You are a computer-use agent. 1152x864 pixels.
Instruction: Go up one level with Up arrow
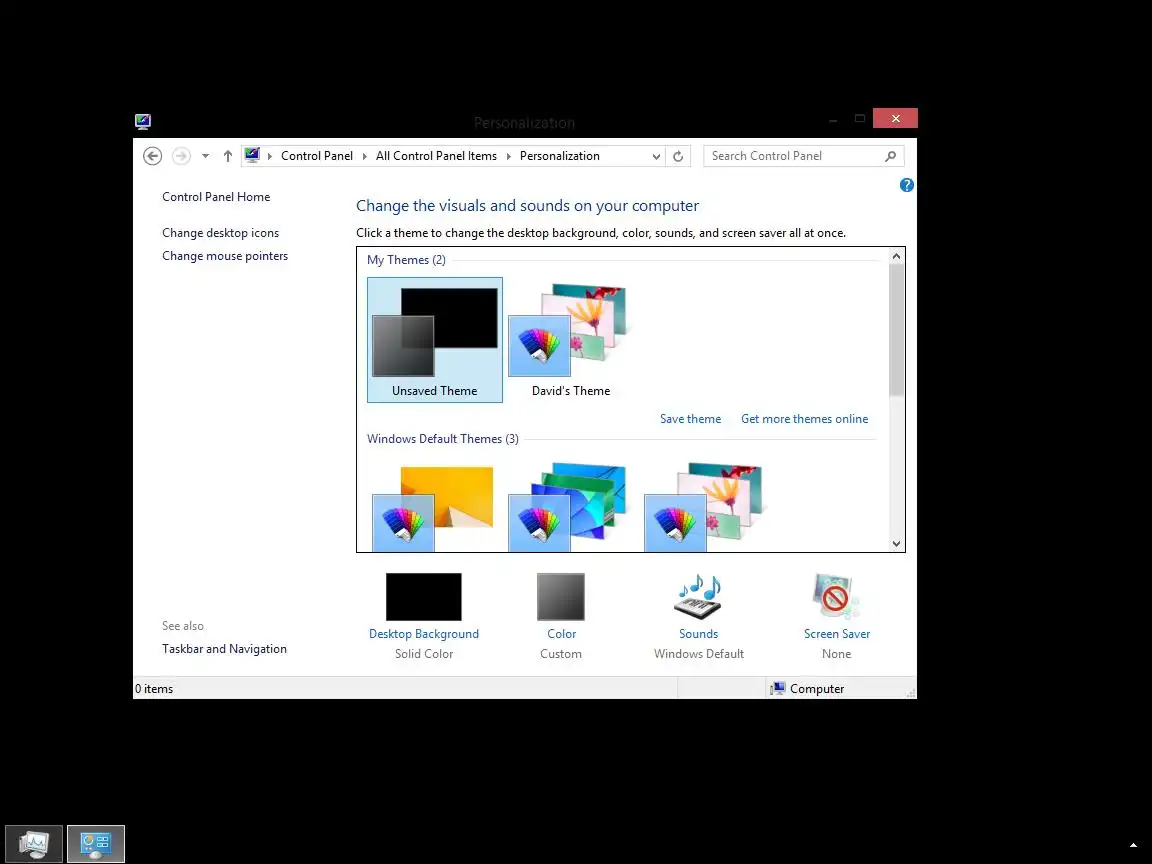pyautogui.click(x=228, y=156)
